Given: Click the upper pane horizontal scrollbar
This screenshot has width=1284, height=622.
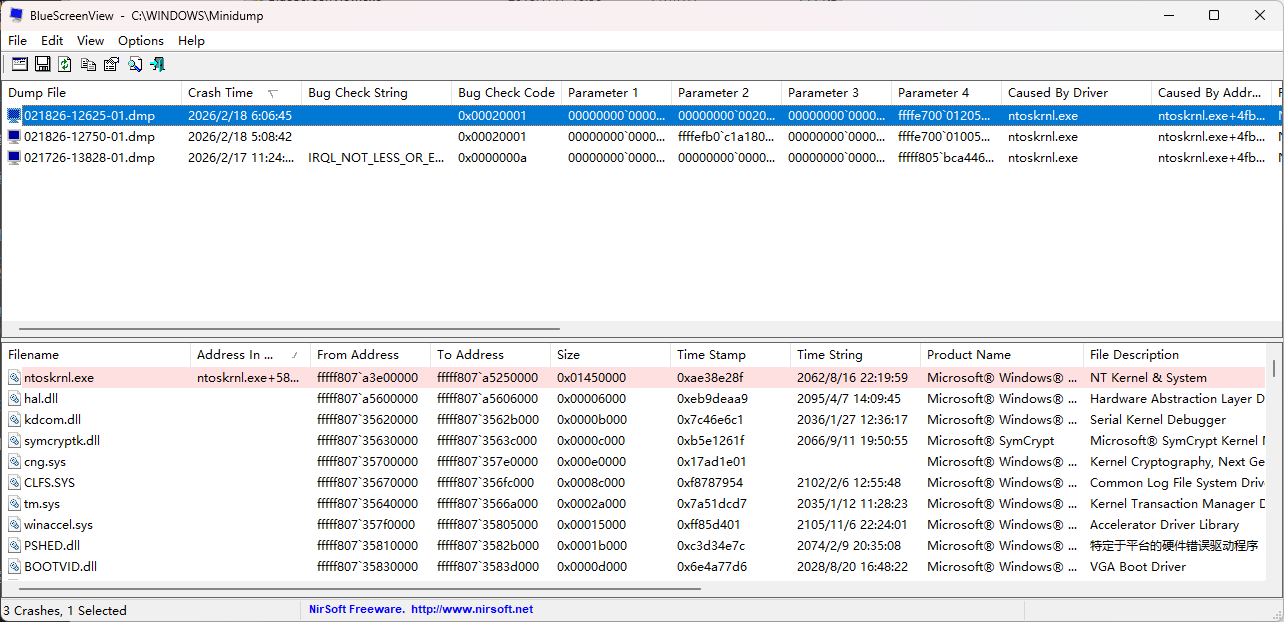Looking at the screenshot, I should coord(280,327).
